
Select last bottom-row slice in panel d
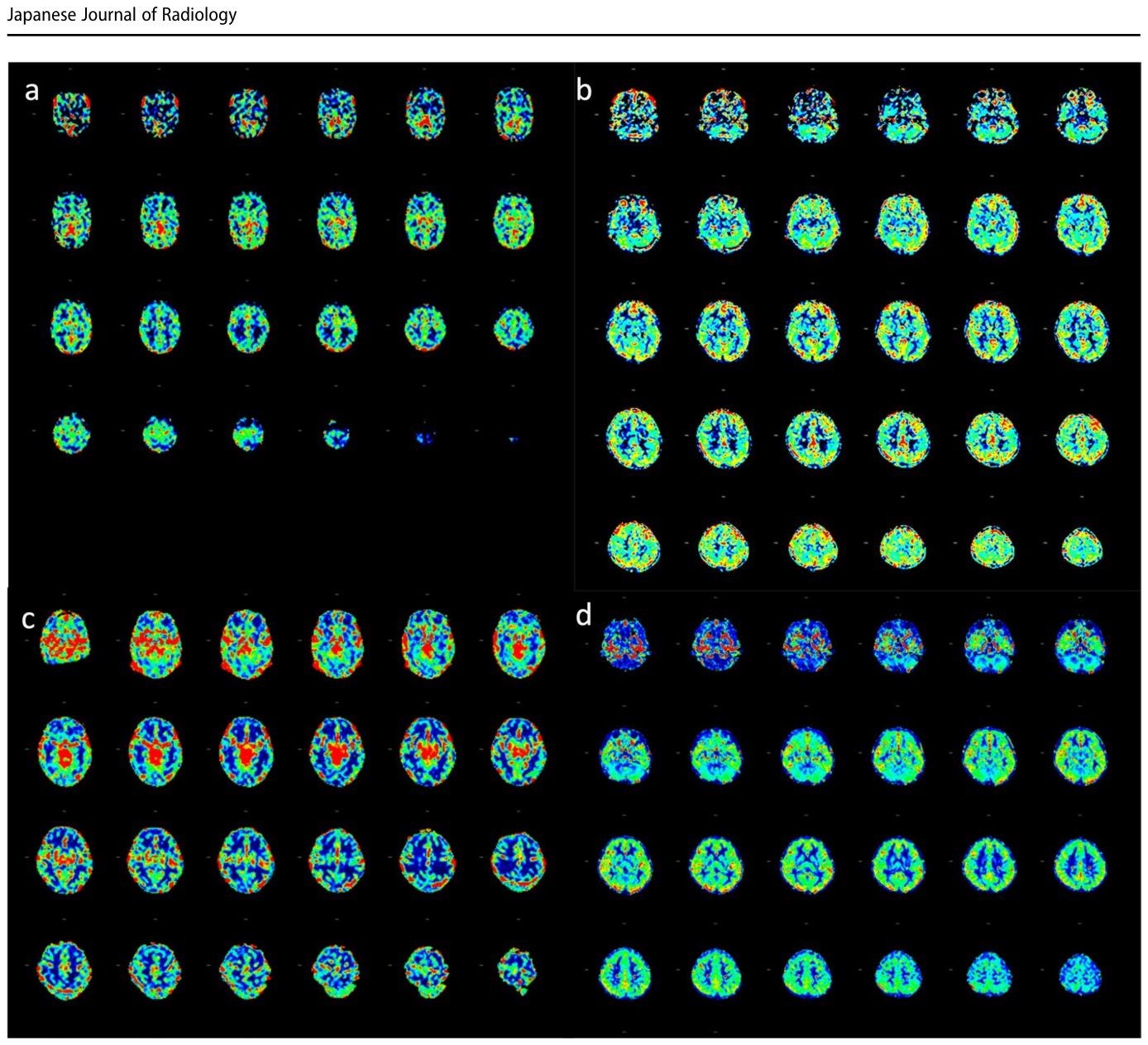tap(1080, 974)
